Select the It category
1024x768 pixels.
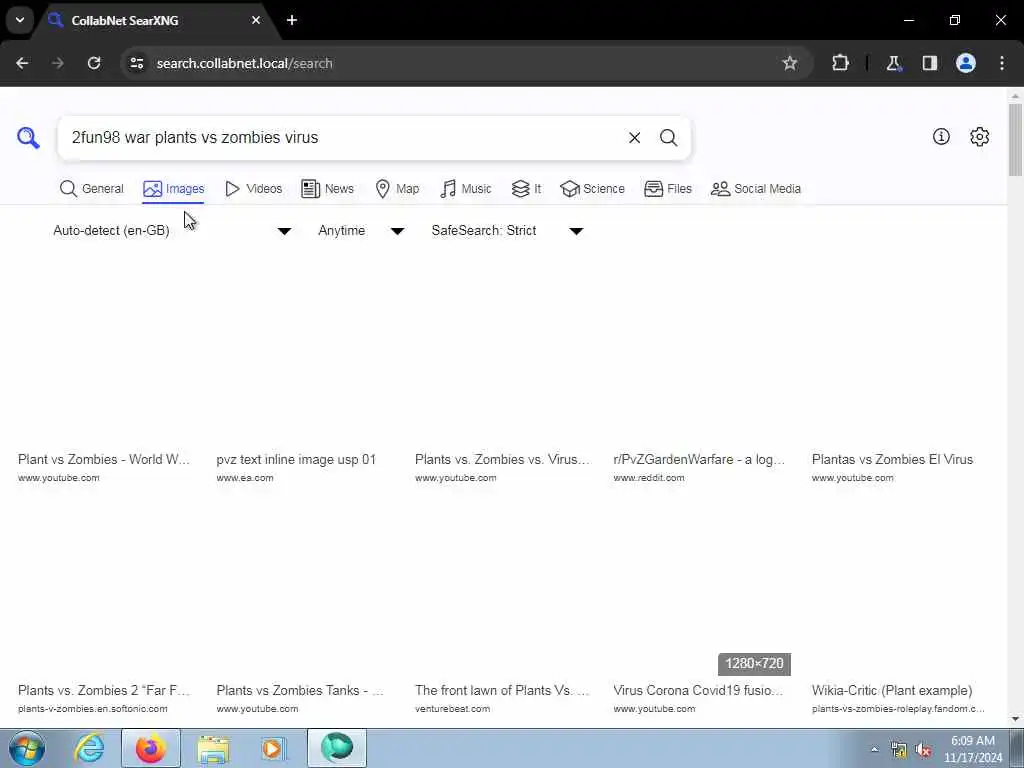(526, 189)
